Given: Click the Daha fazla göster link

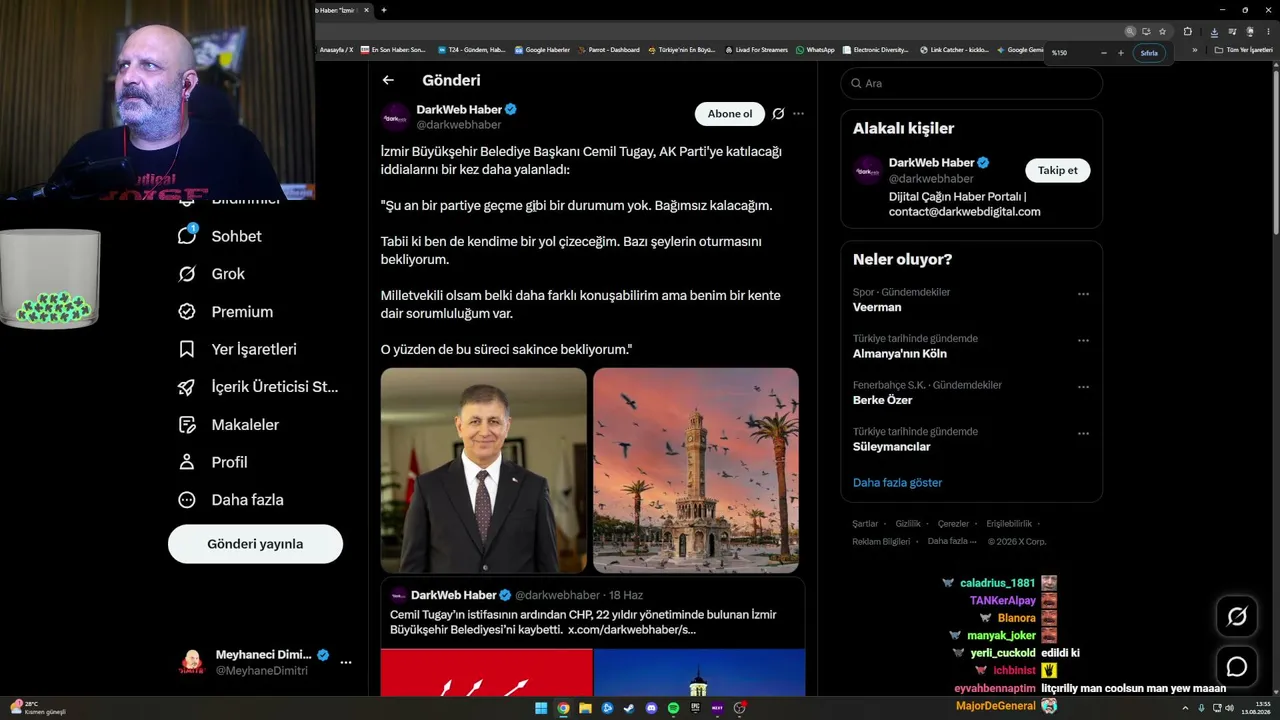Looking at the screenshot, I should [897, 482].
